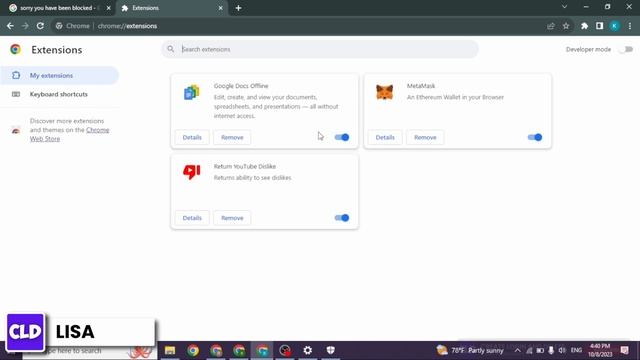Click the Return YouTube Dislike icon
The image size is (640, 360).
[191, 172]
